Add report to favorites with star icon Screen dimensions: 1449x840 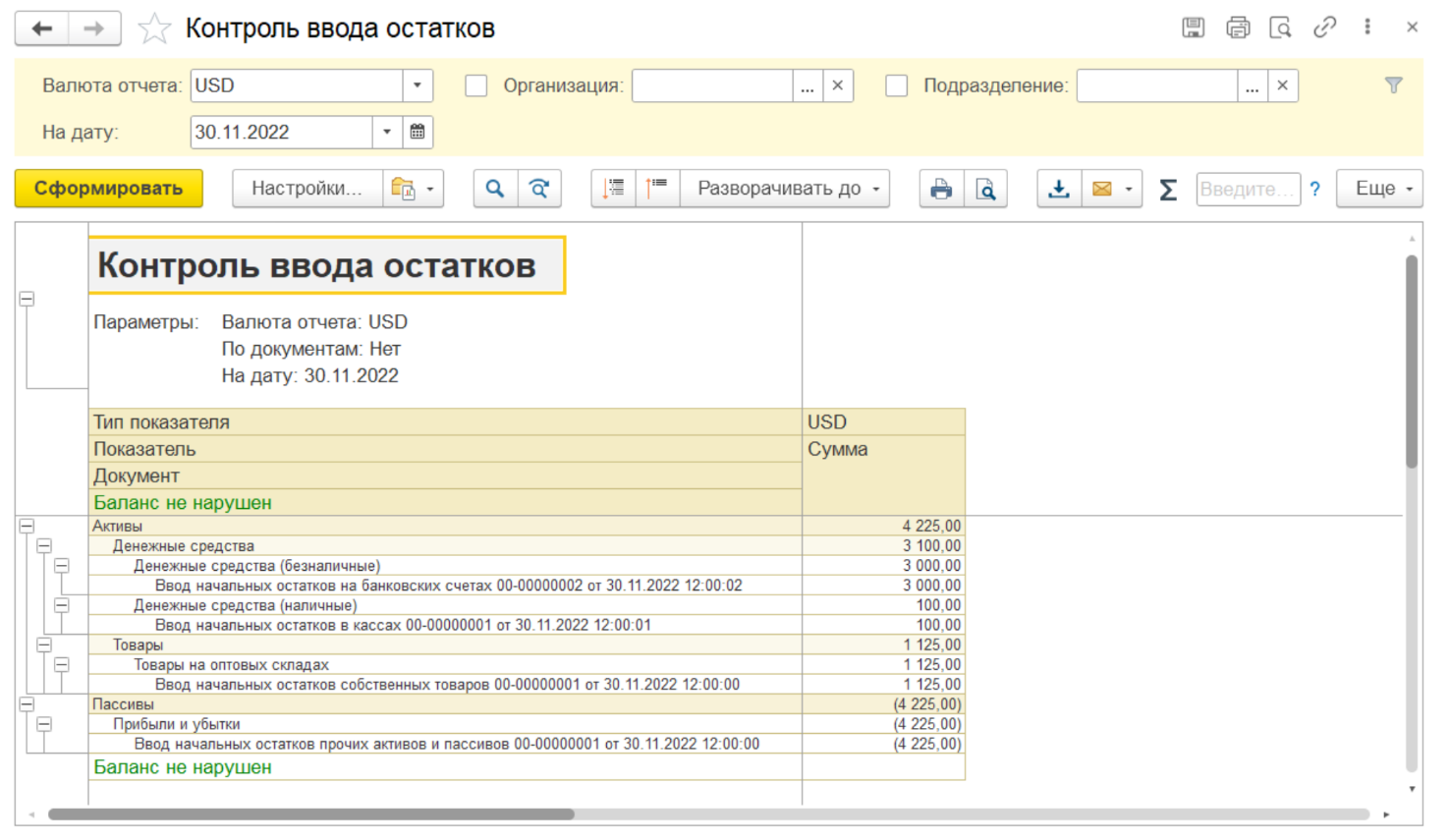[x=154, y=28]
